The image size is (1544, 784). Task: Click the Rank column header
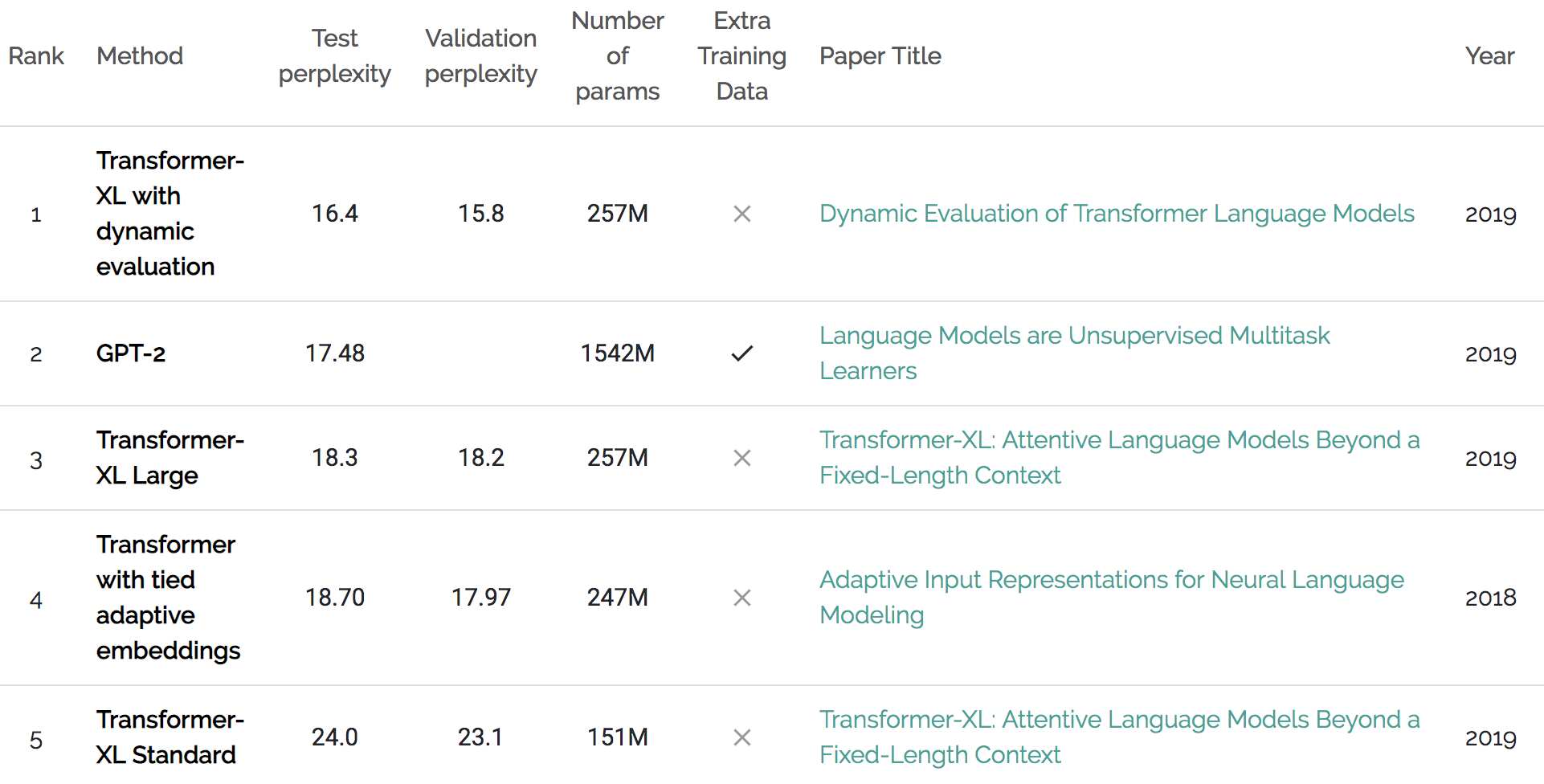[36, 56]
